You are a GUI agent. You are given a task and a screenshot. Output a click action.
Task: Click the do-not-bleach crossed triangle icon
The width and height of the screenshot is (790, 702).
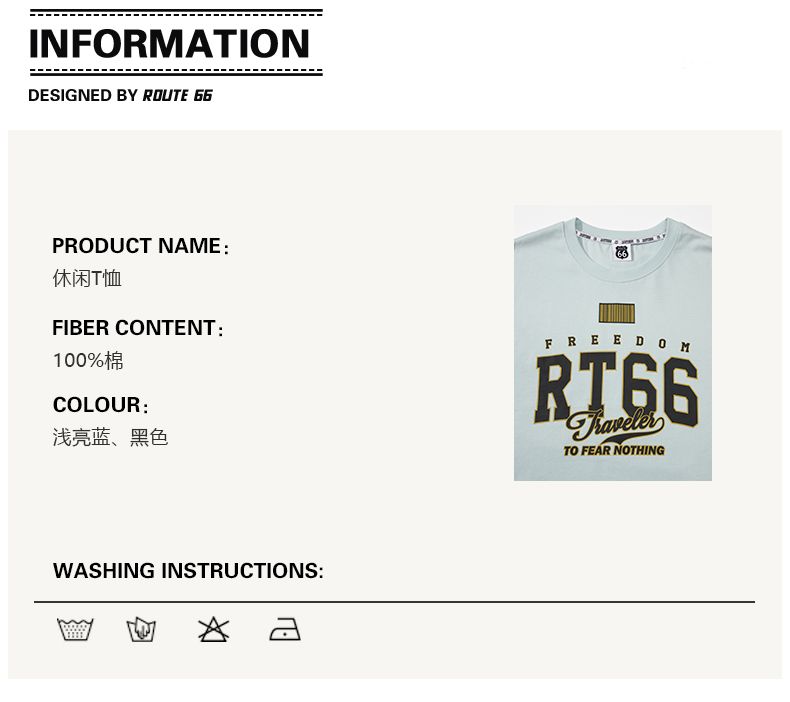tap(213, 630)
